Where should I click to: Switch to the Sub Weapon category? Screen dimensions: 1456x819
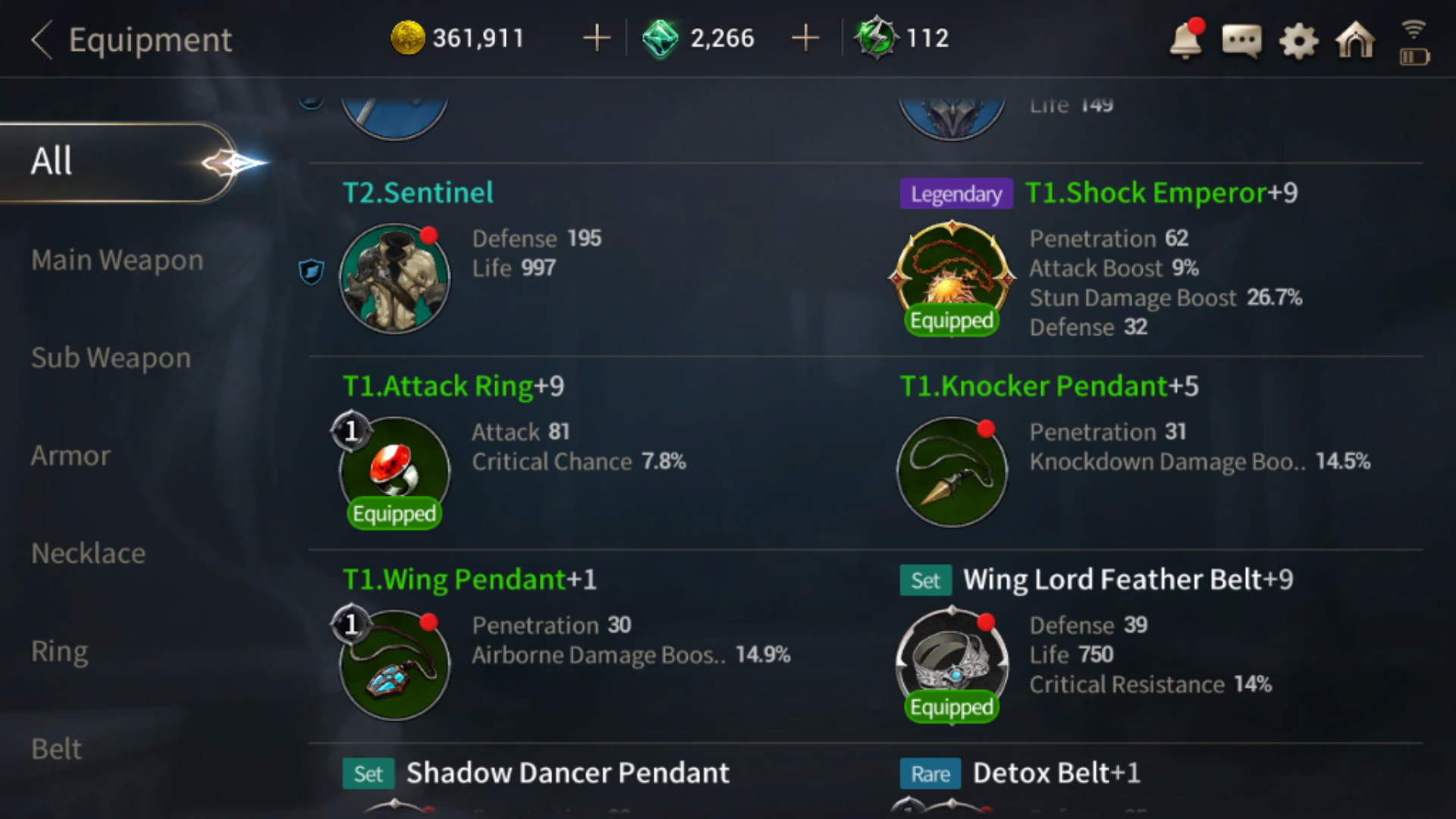point(111,358)
